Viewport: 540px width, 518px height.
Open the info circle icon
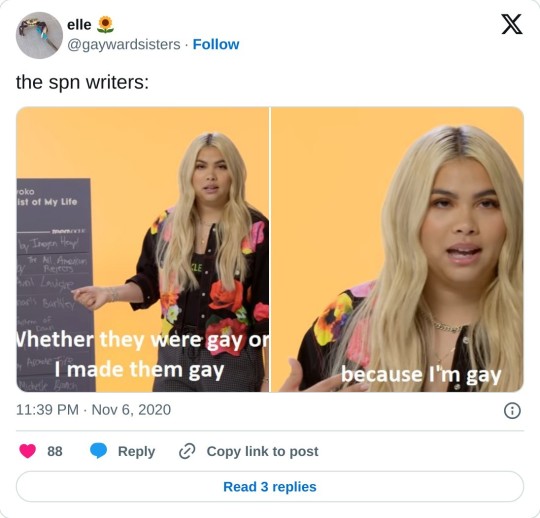[x=512, y=411]
